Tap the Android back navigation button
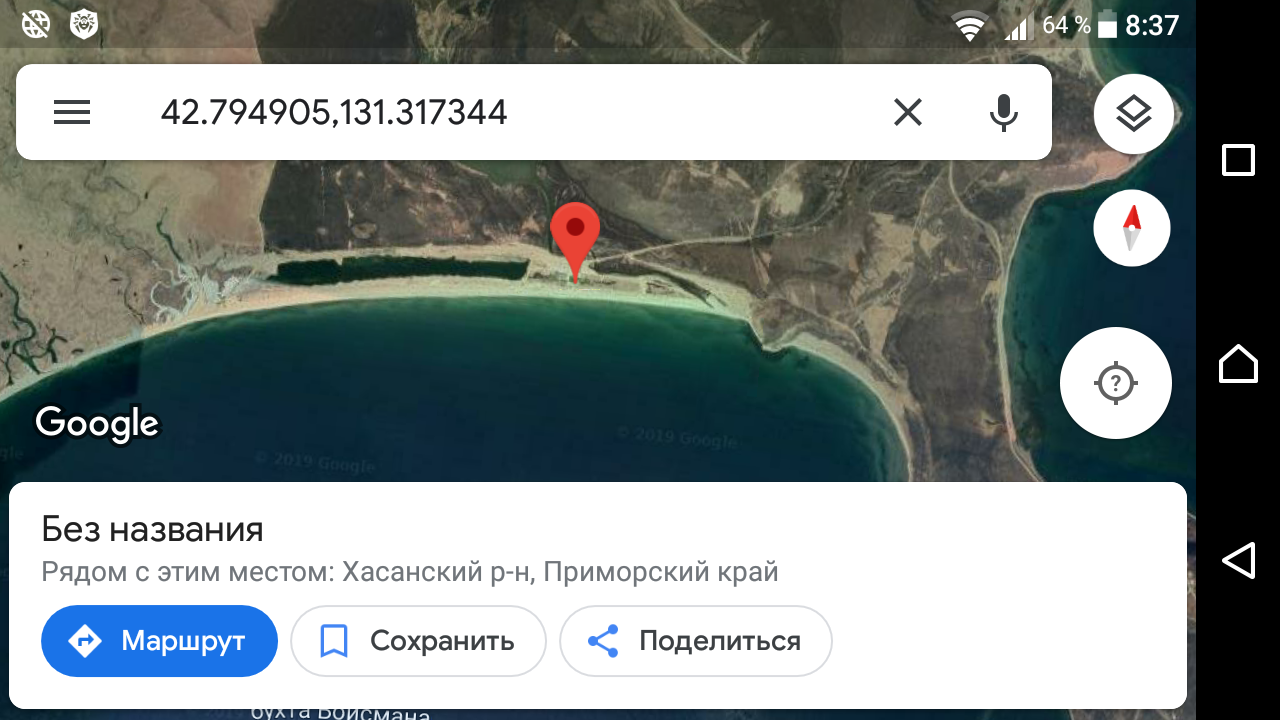 click(x=1238, y=560)
